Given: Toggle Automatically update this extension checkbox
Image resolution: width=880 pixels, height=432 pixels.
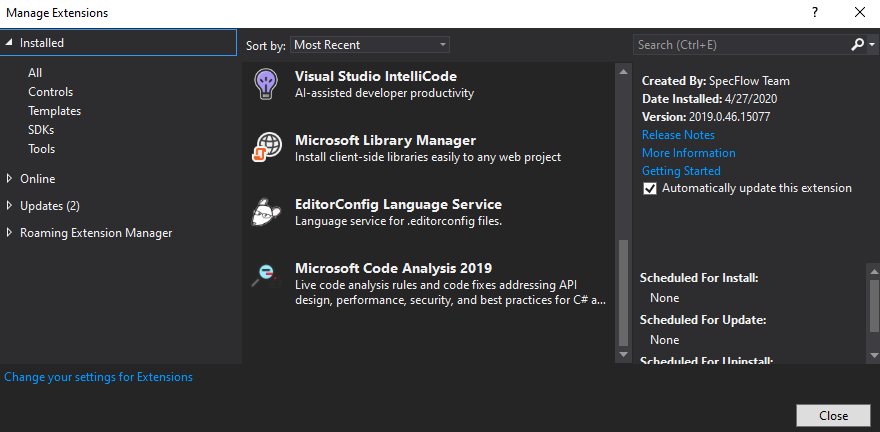Looking at the screenshot, I should coord(649,189).
